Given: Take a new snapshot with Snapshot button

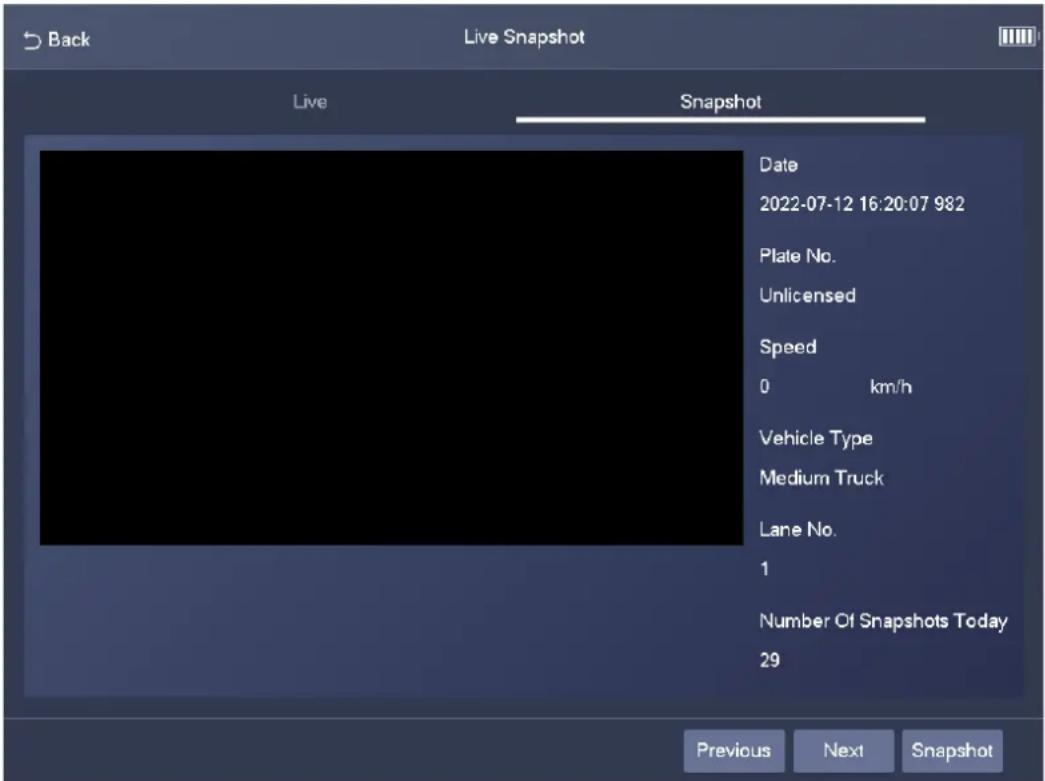Looking at the screenshot, I should (952, 750).
